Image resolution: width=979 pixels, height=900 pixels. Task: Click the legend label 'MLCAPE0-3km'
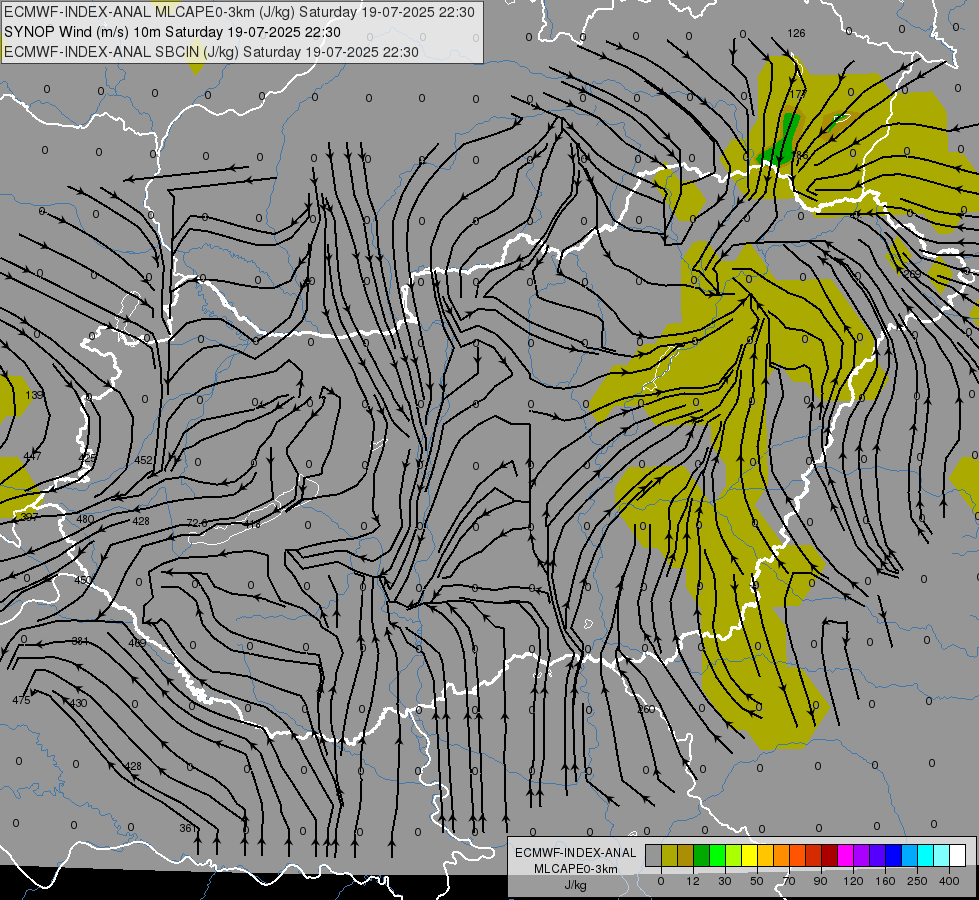tap(576, 869)
